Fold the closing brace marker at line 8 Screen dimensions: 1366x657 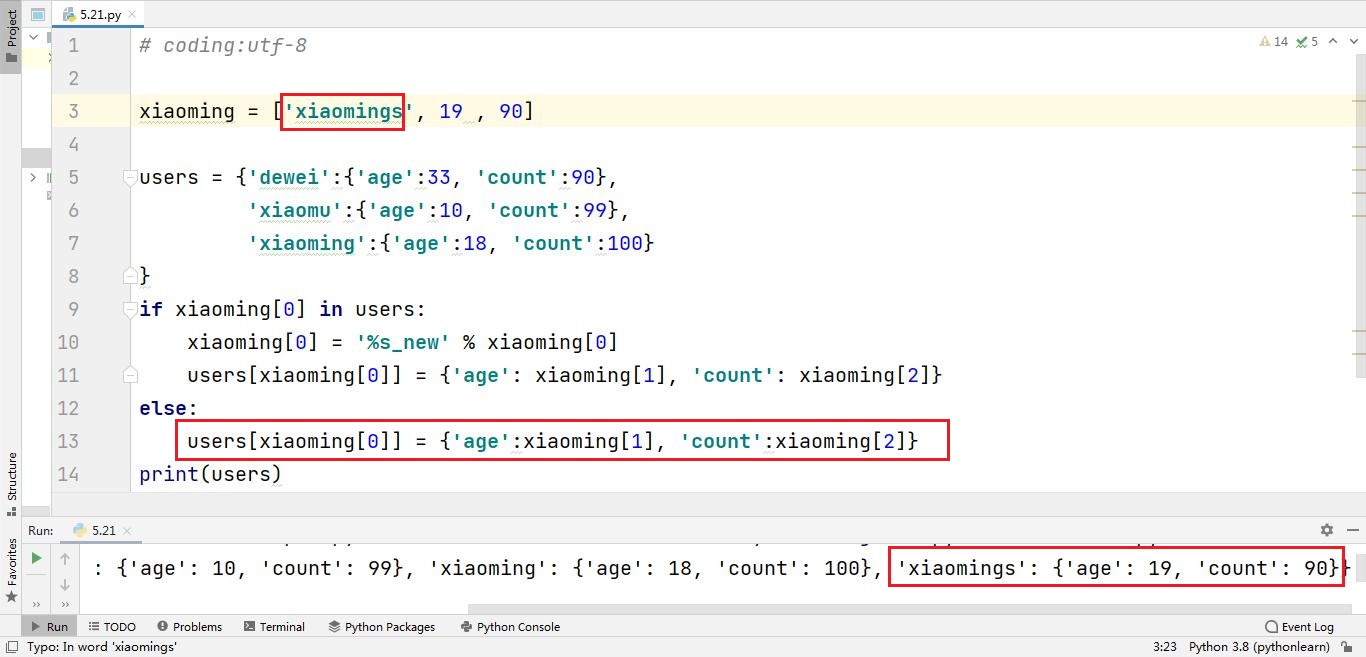click(x=130, y=275)
